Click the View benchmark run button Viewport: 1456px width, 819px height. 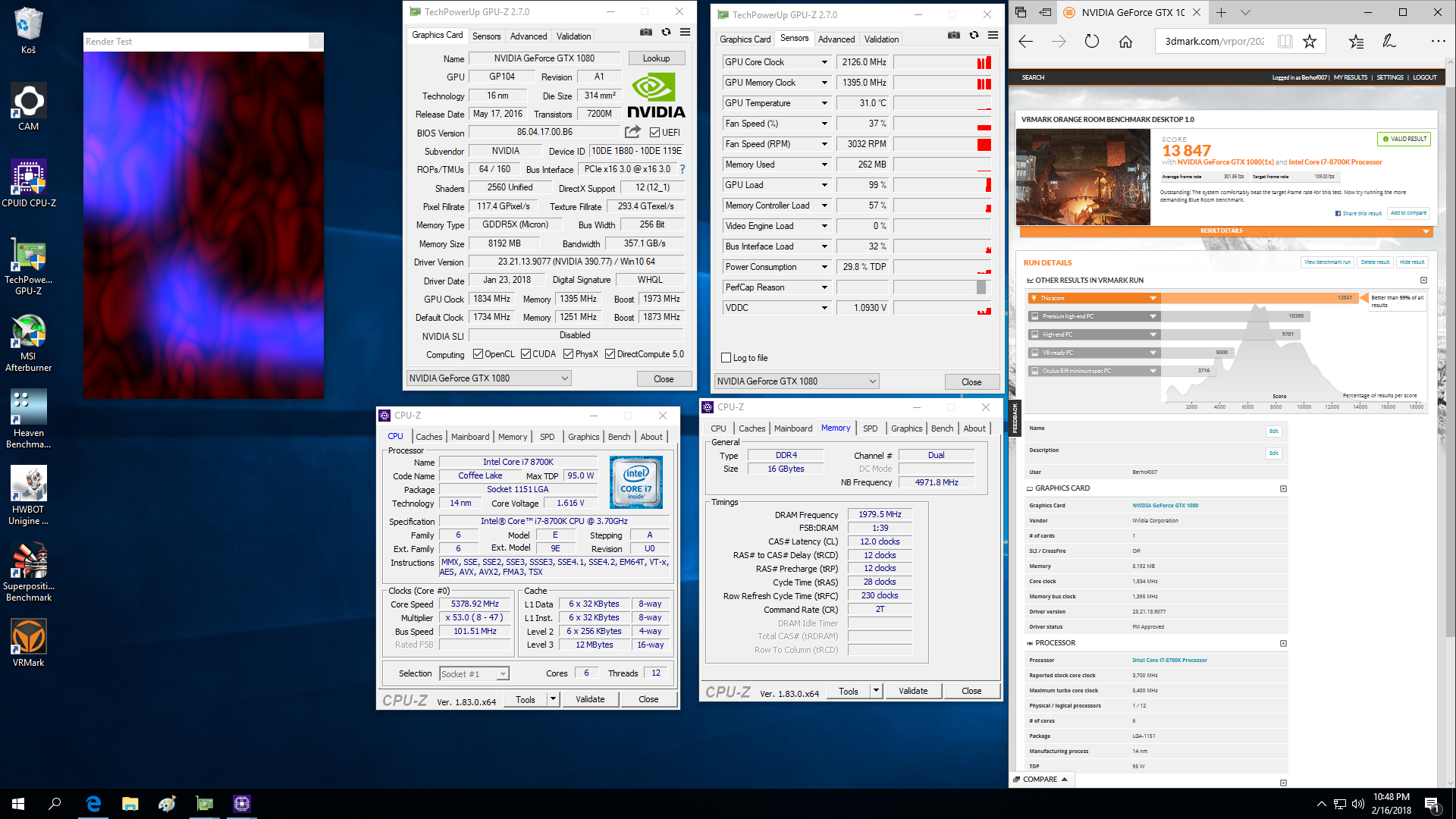(x=1327, y=262)
